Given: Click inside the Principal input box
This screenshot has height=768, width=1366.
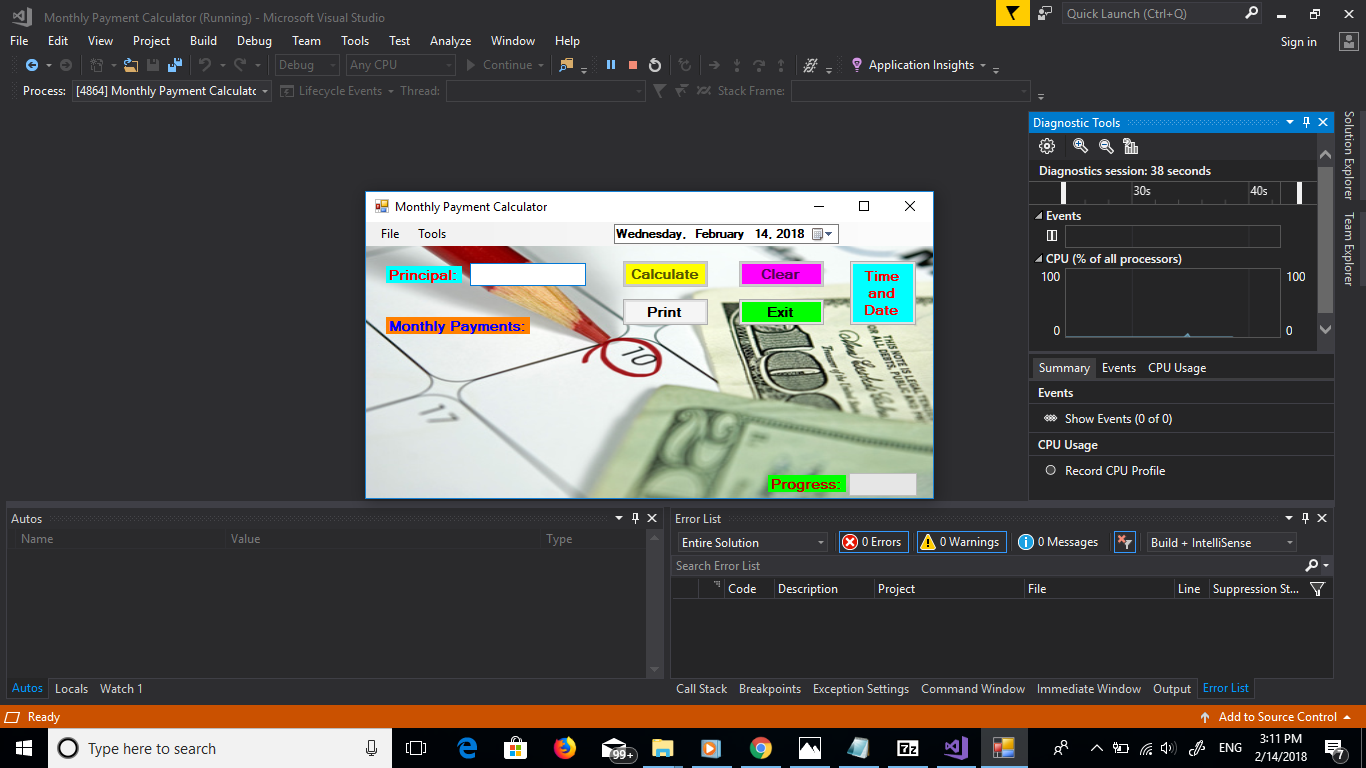Looking at the screenshot, I should click(x=527, y=273).
